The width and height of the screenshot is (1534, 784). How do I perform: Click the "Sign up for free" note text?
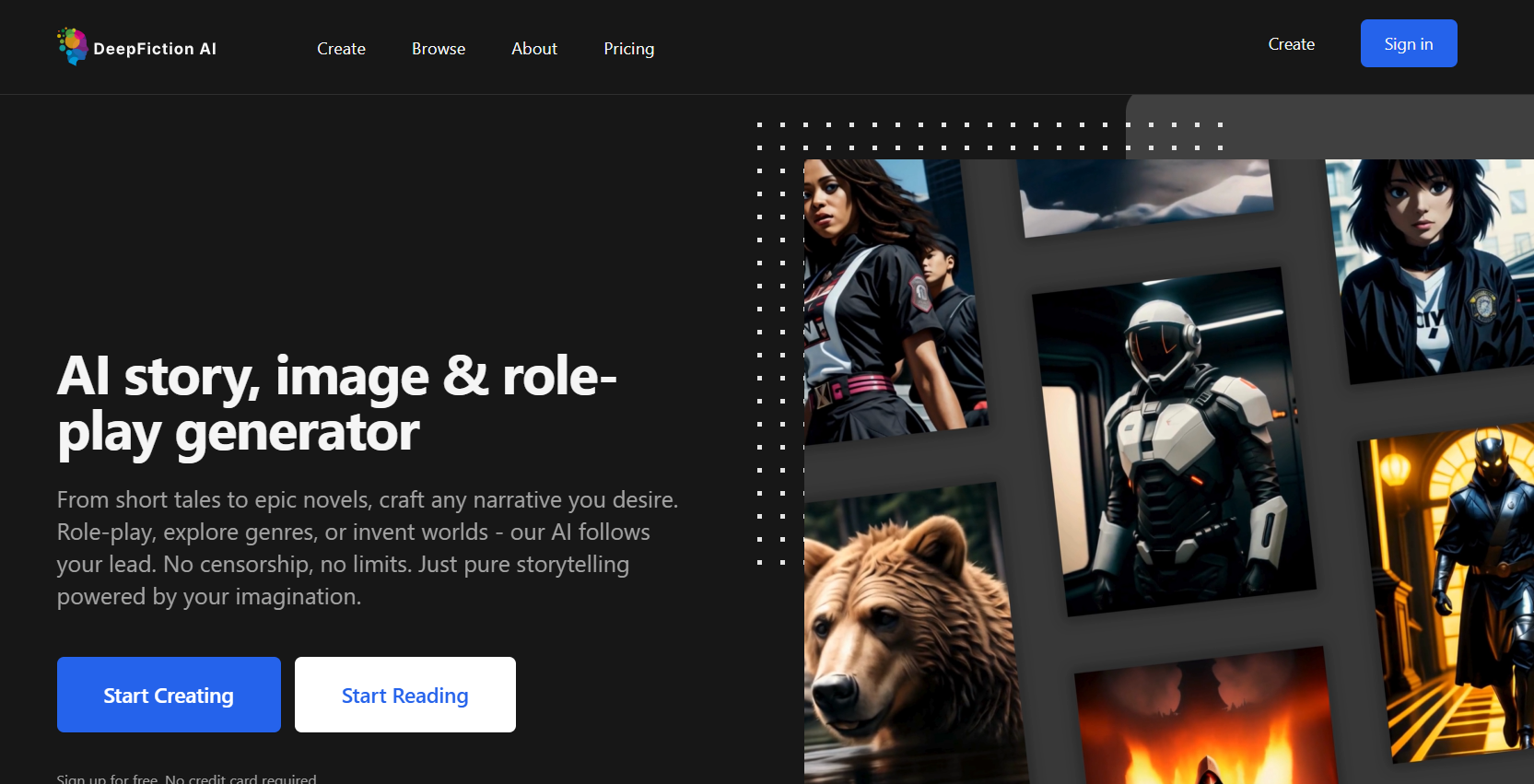point(186,778)
